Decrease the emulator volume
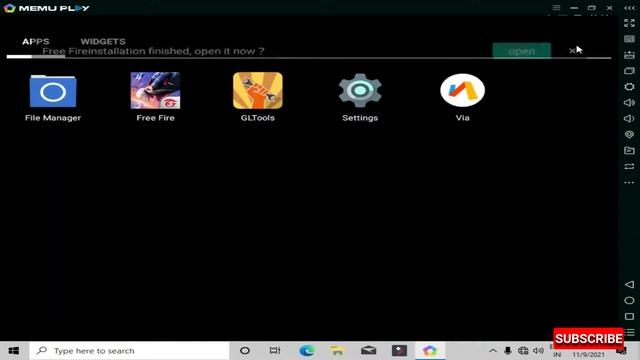640x360 pixels. pos(629,118)
